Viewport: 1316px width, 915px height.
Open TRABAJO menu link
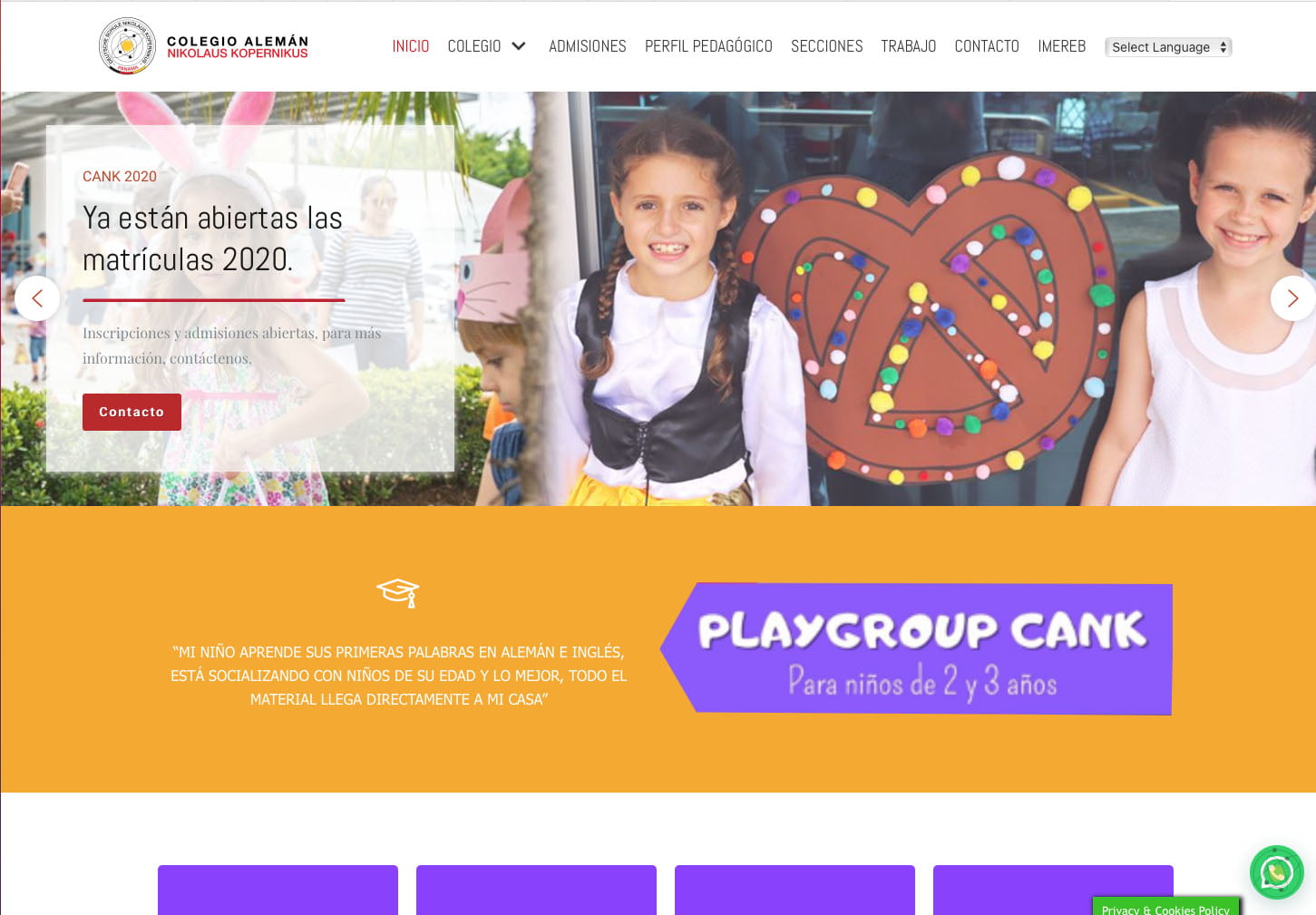(x=909, y=46)
